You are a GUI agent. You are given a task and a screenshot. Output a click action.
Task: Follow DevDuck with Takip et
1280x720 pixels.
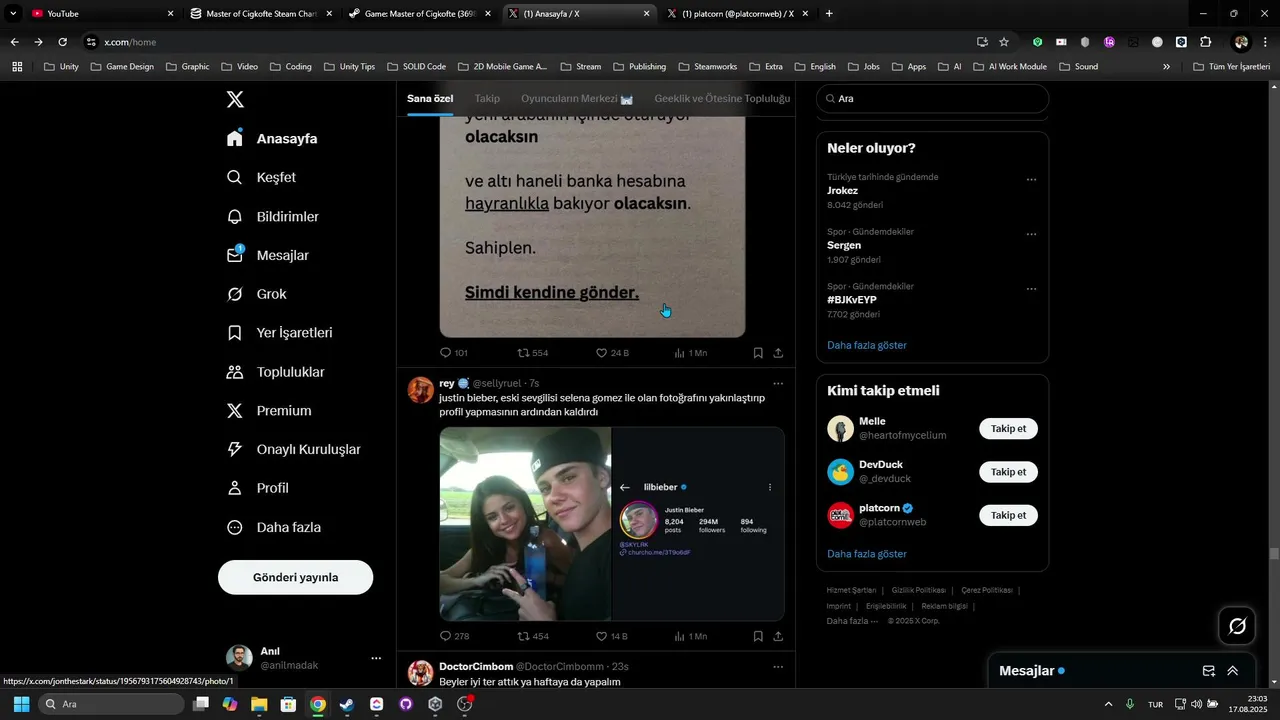1008,472
